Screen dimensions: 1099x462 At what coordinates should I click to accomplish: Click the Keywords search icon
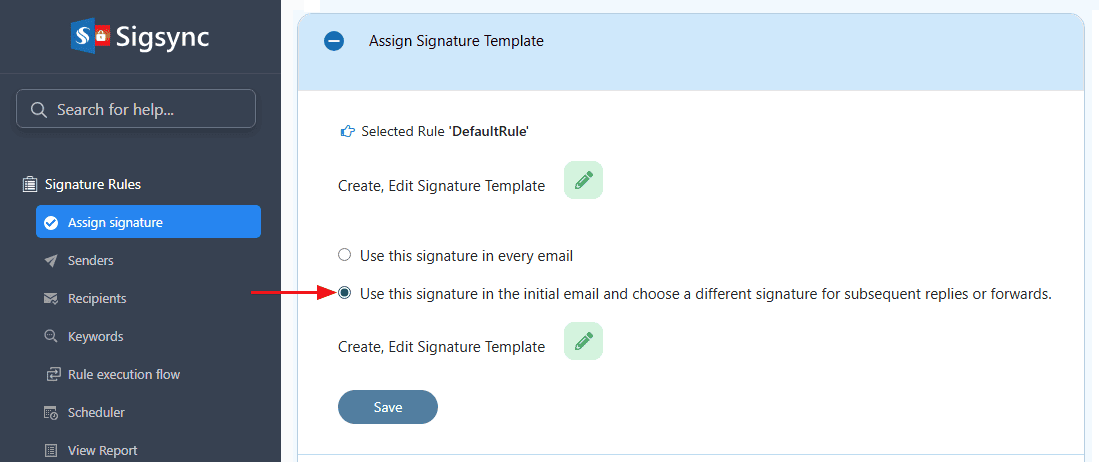[x=51, y=337]
